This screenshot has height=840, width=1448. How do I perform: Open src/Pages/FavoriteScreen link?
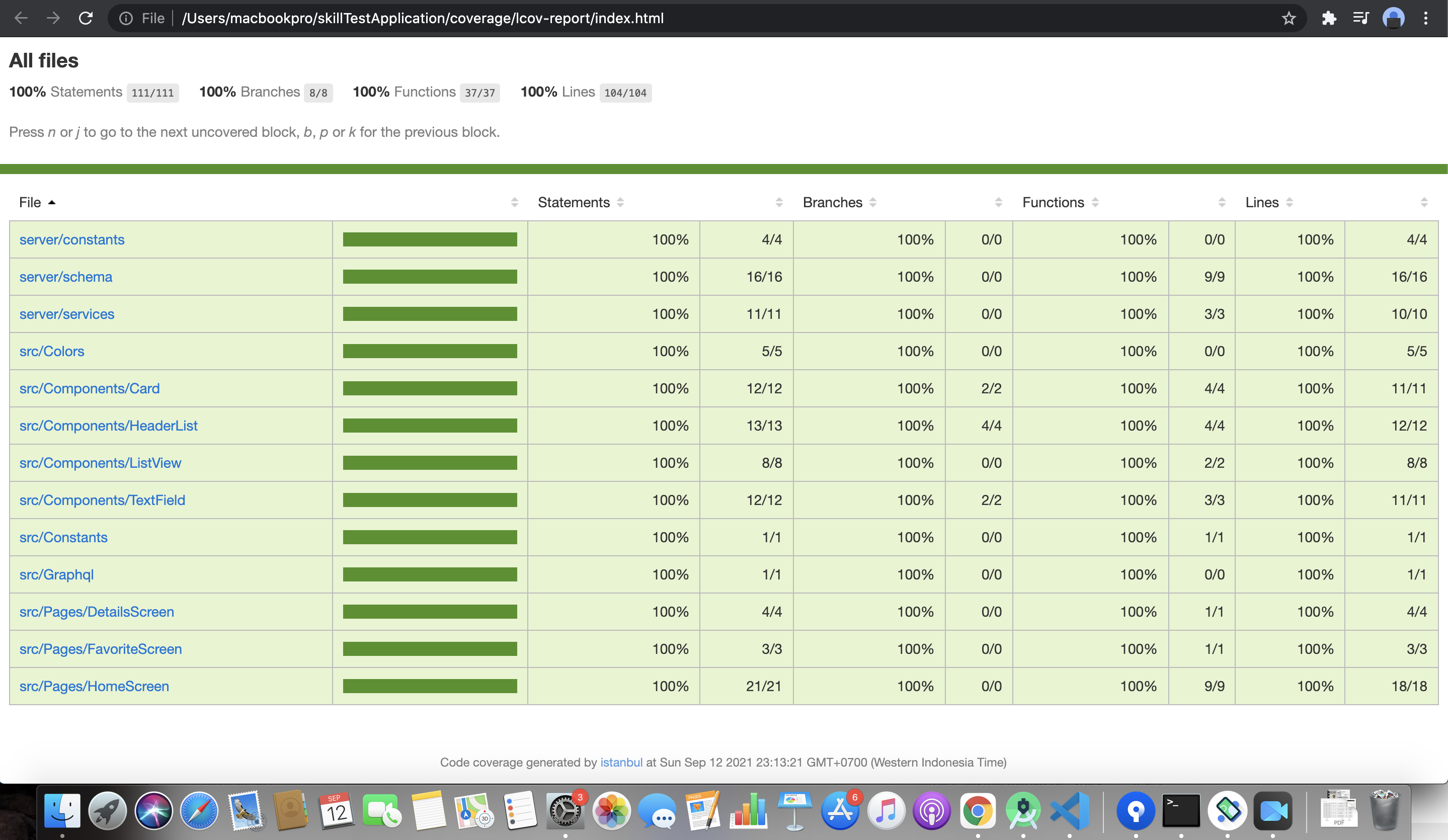coord(101,649)
